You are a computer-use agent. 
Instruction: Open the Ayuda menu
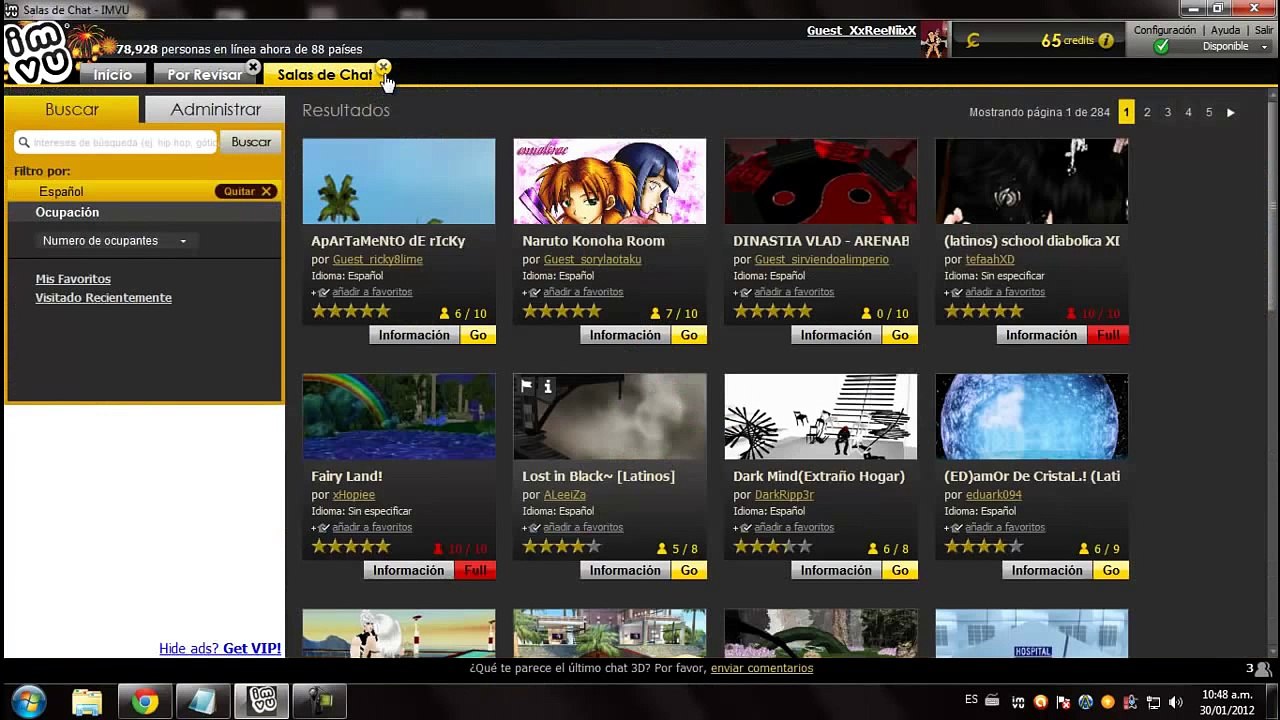[1225, 30]
